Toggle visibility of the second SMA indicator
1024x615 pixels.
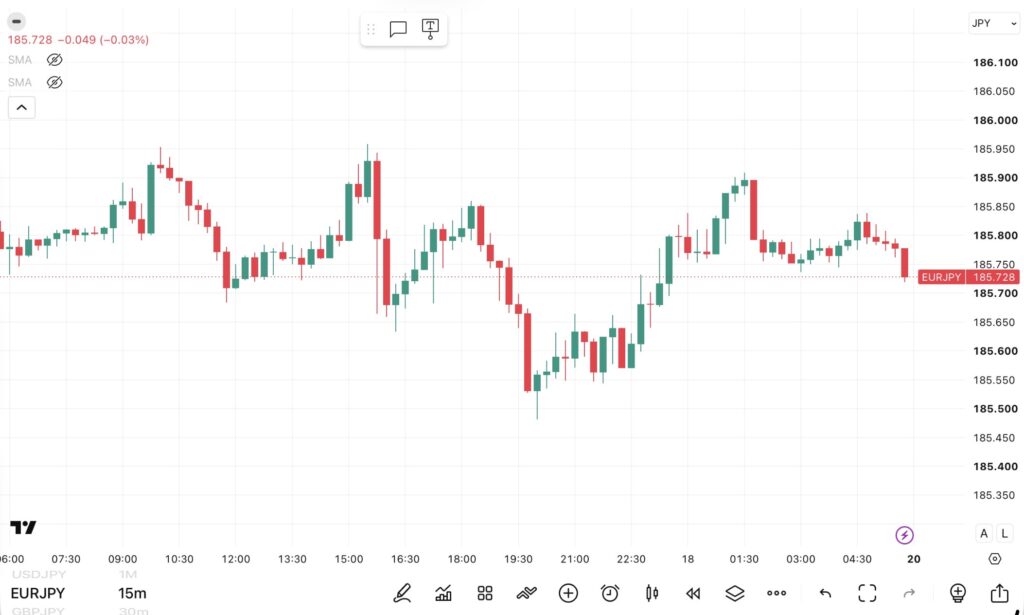tap(54, 82)
